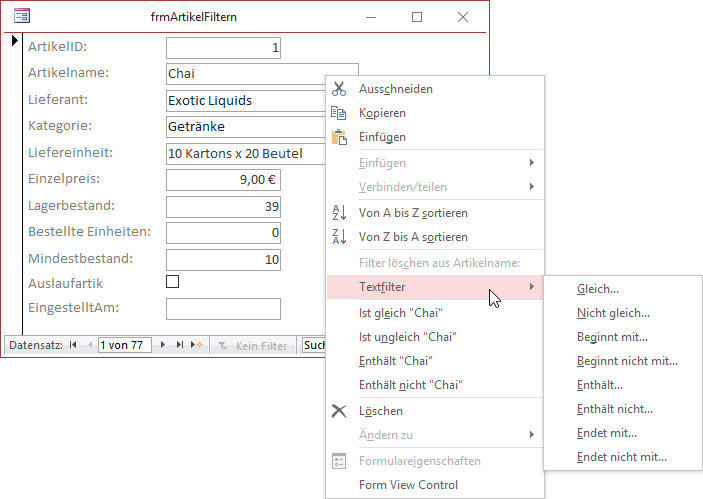
Task: Click the Liefereinheit field
Action: (x=246, y=154)
